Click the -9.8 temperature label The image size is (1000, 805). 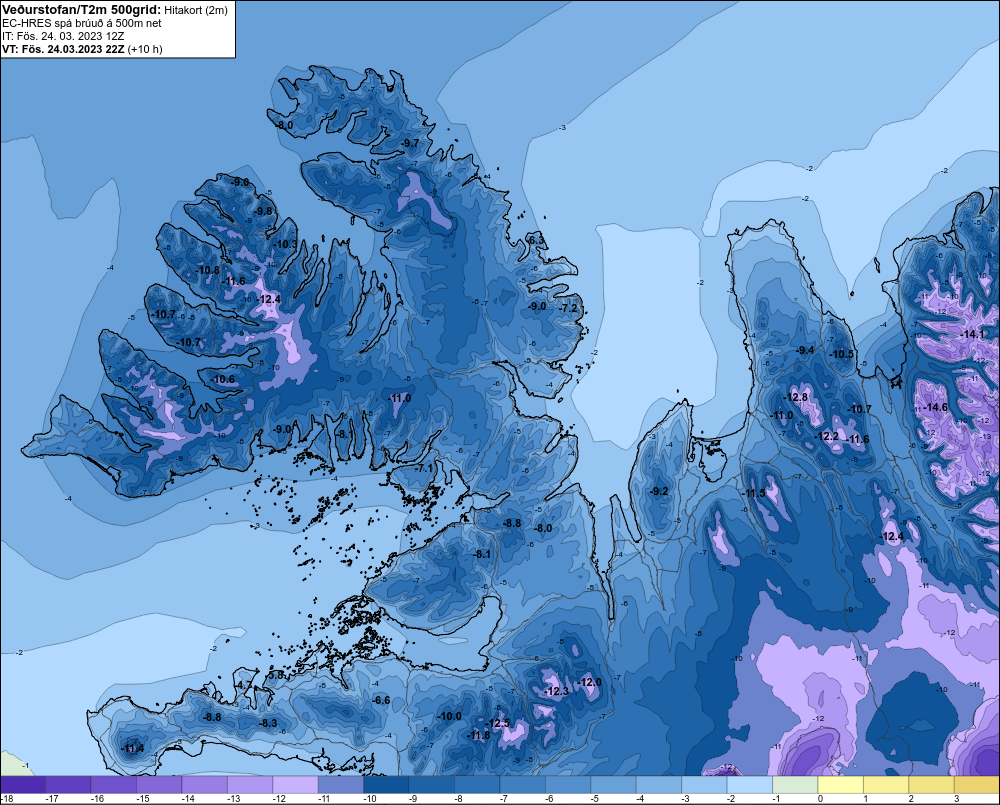[263, 211]
